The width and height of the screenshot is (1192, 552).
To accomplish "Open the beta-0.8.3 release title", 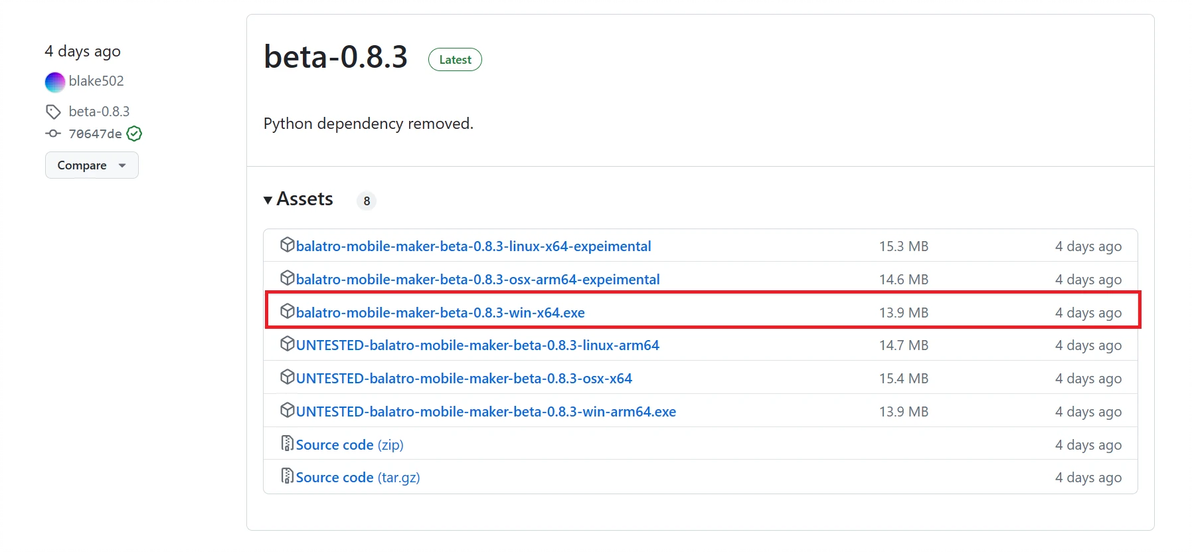I will click(336, 57).
